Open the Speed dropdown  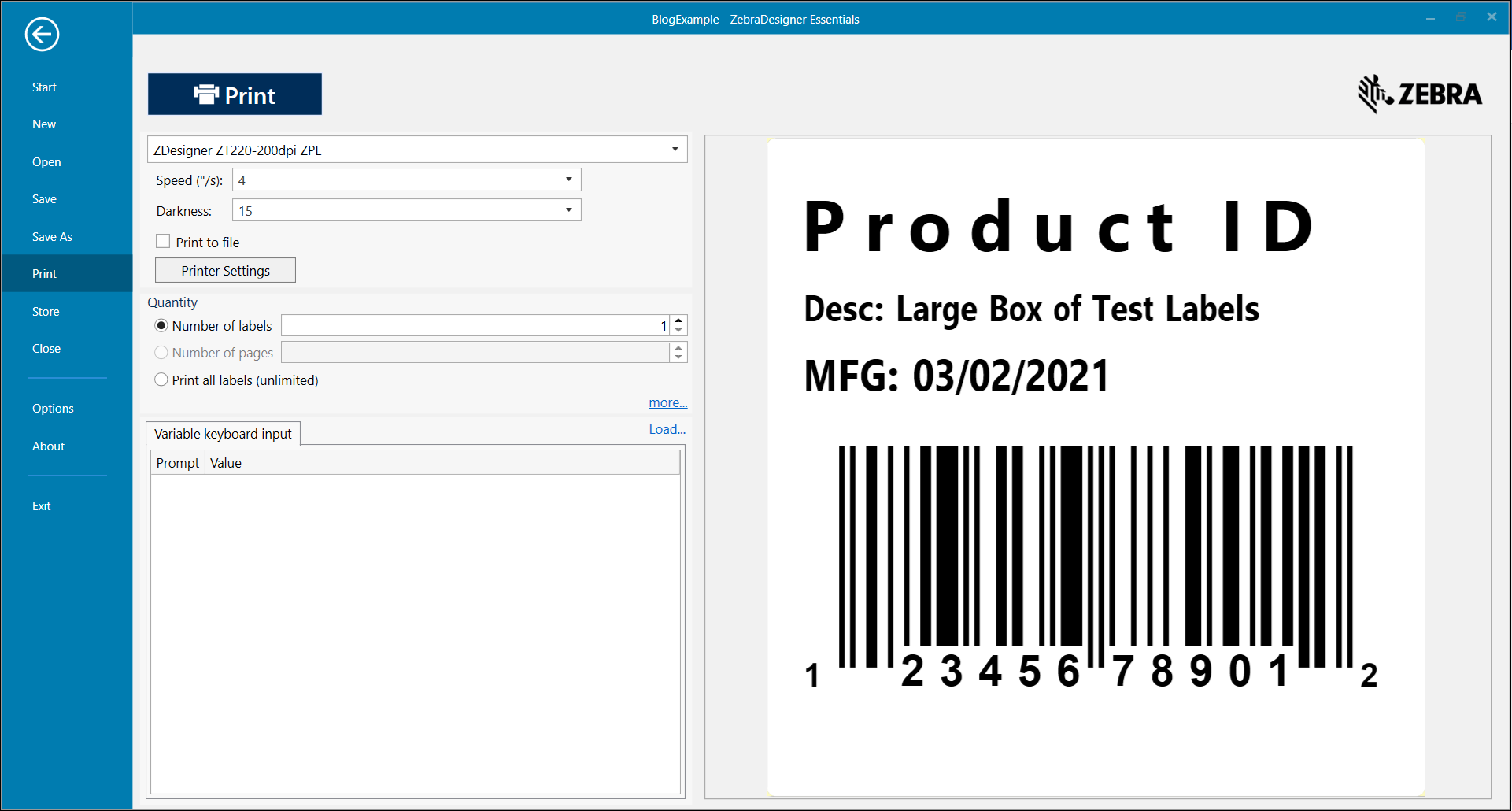[568, 180]
